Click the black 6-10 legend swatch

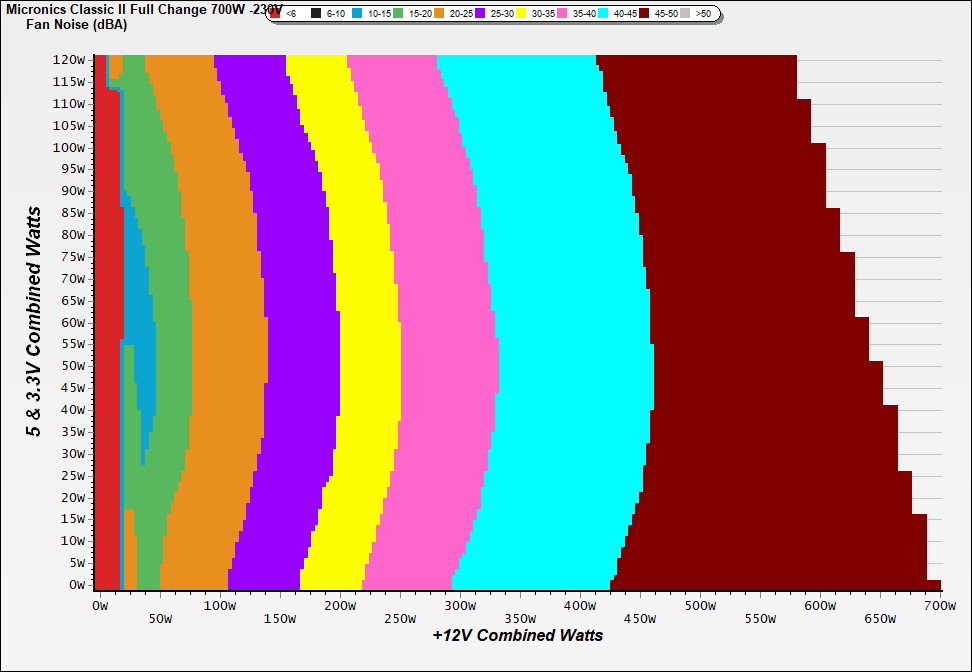coord(316,14)
